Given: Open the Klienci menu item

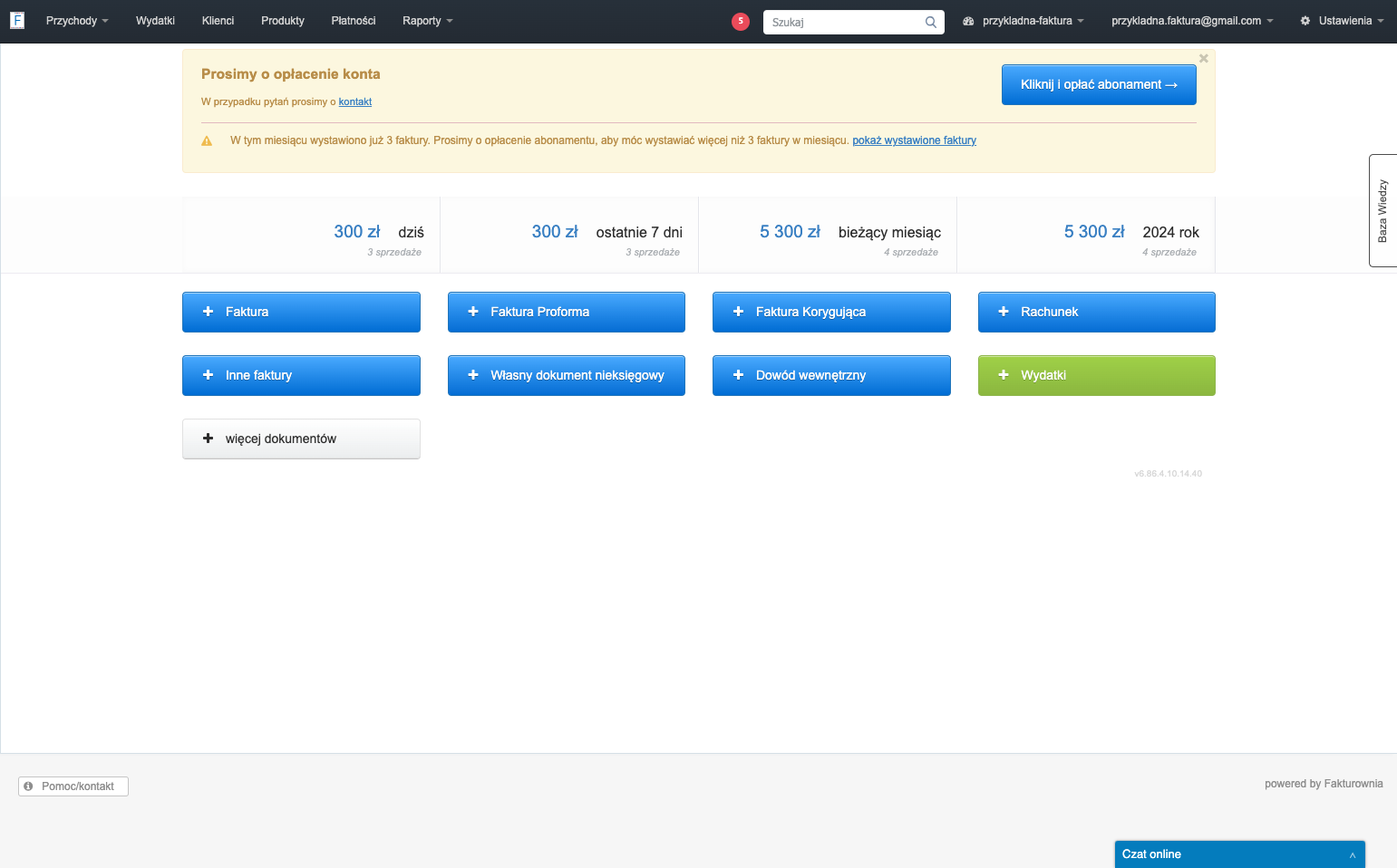Looking at the screenshot, I should tap(218, 21).
